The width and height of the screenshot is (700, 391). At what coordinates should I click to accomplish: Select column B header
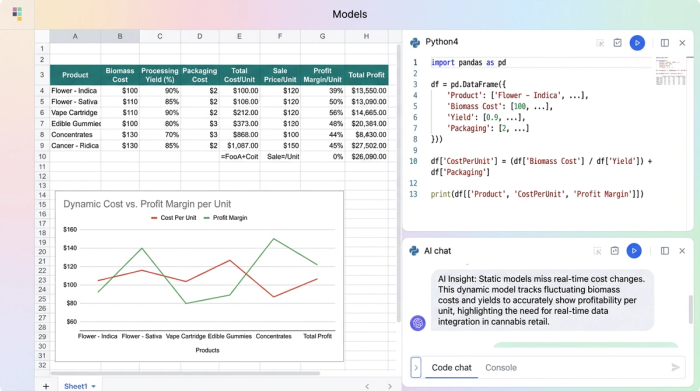click(x=120, y=36)
